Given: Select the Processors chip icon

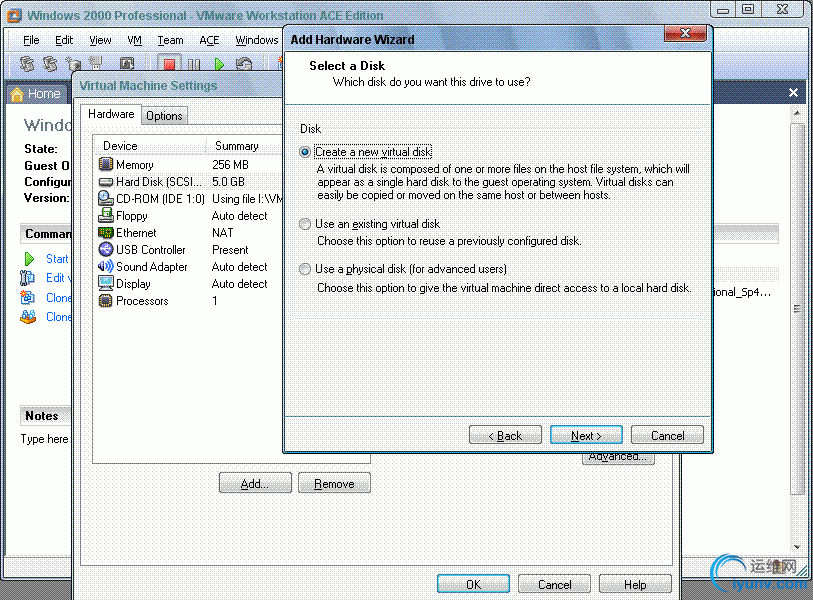Looking at the screenshot, I should point(105,301).
